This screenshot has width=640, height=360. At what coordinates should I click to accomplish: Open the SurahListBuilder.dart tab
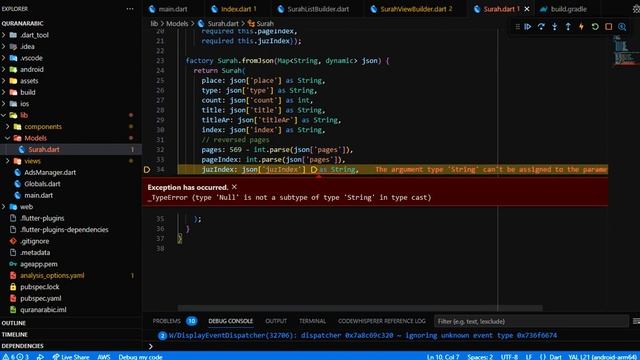[x=318, y=9]
